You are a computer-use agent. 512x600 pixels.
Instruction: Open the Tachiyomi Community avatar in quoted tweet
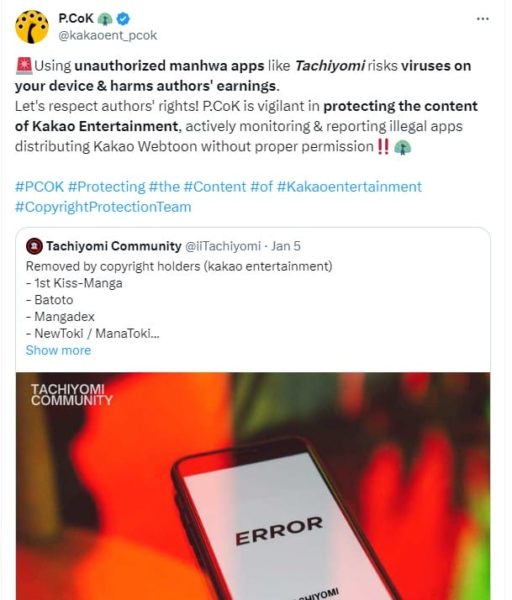click(x=34, y=246)
